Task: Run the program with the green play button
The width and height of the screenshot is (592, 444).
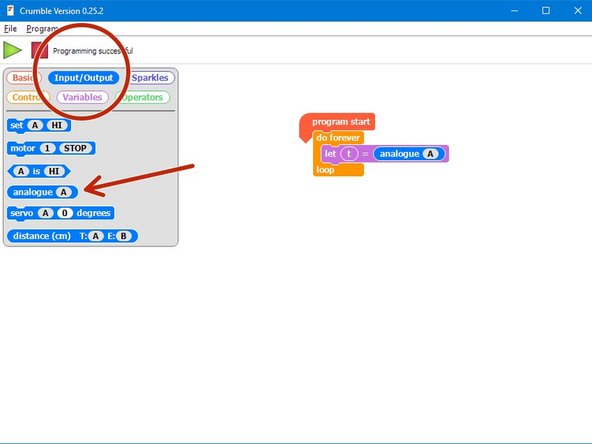Action: [x=12, y=50]
